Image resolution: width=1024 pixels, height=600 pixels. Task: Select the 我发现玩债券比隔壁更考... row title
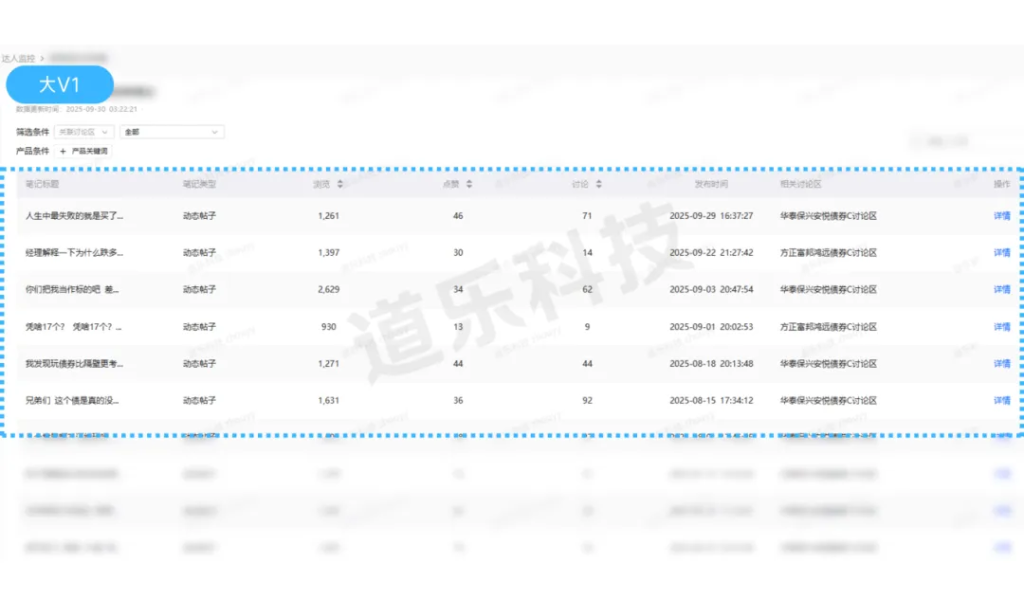[x=74, y=363]
